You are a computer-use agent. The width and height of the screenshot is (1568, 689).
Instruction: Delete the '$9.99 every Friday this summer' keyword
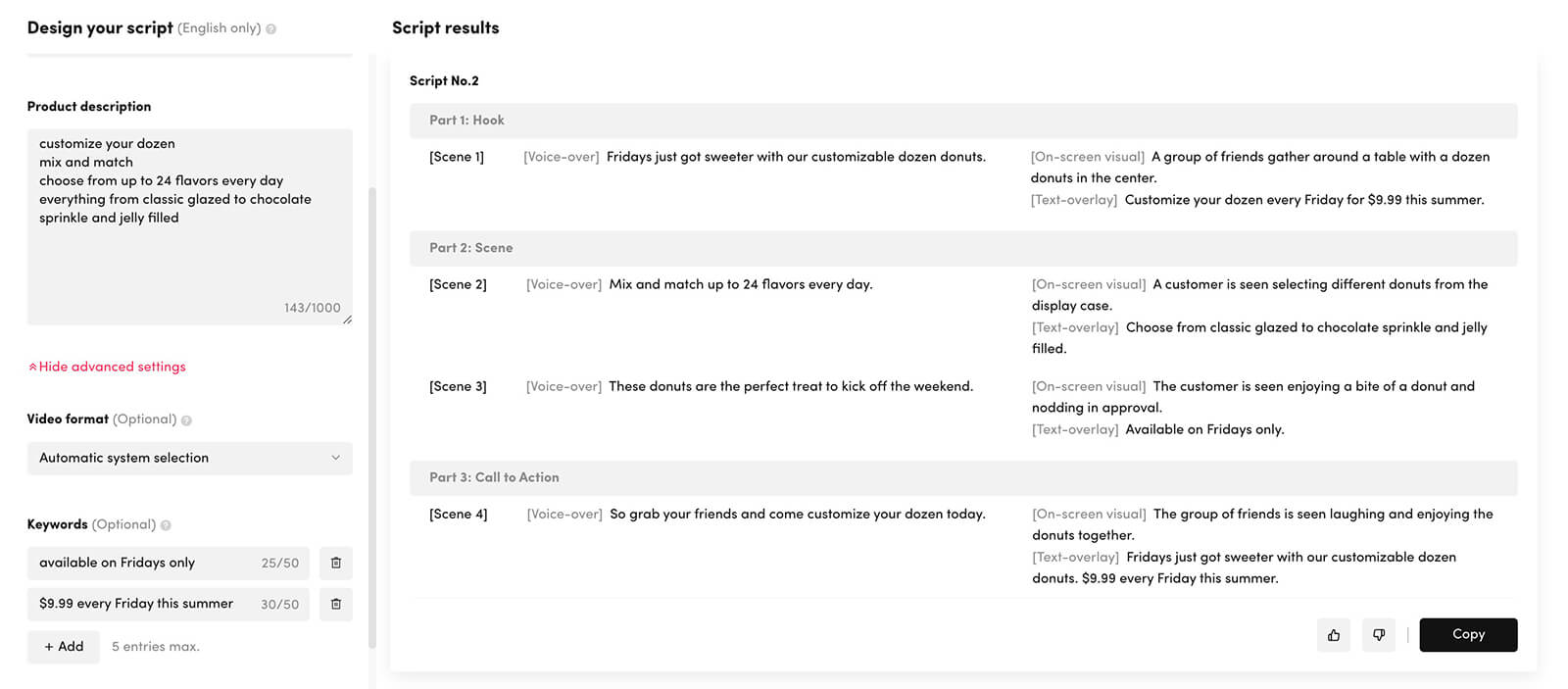(336, 604)
